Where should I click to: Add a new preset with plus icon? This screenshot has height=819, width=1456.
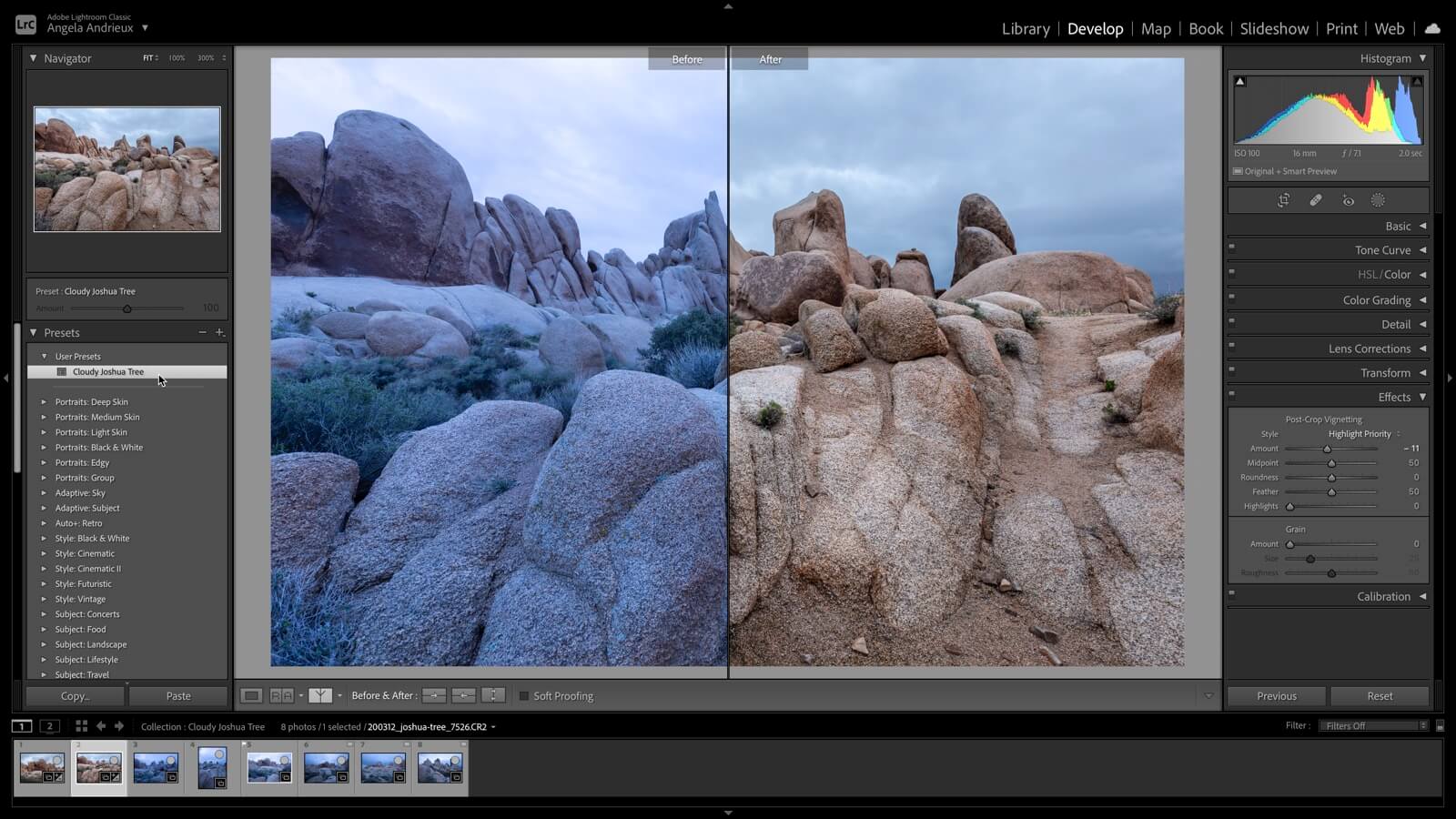219,333
